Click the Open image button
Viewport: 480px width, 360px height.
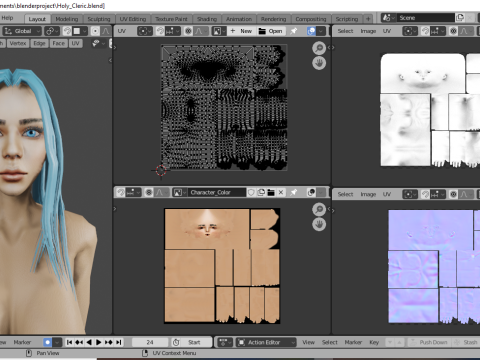271,31
